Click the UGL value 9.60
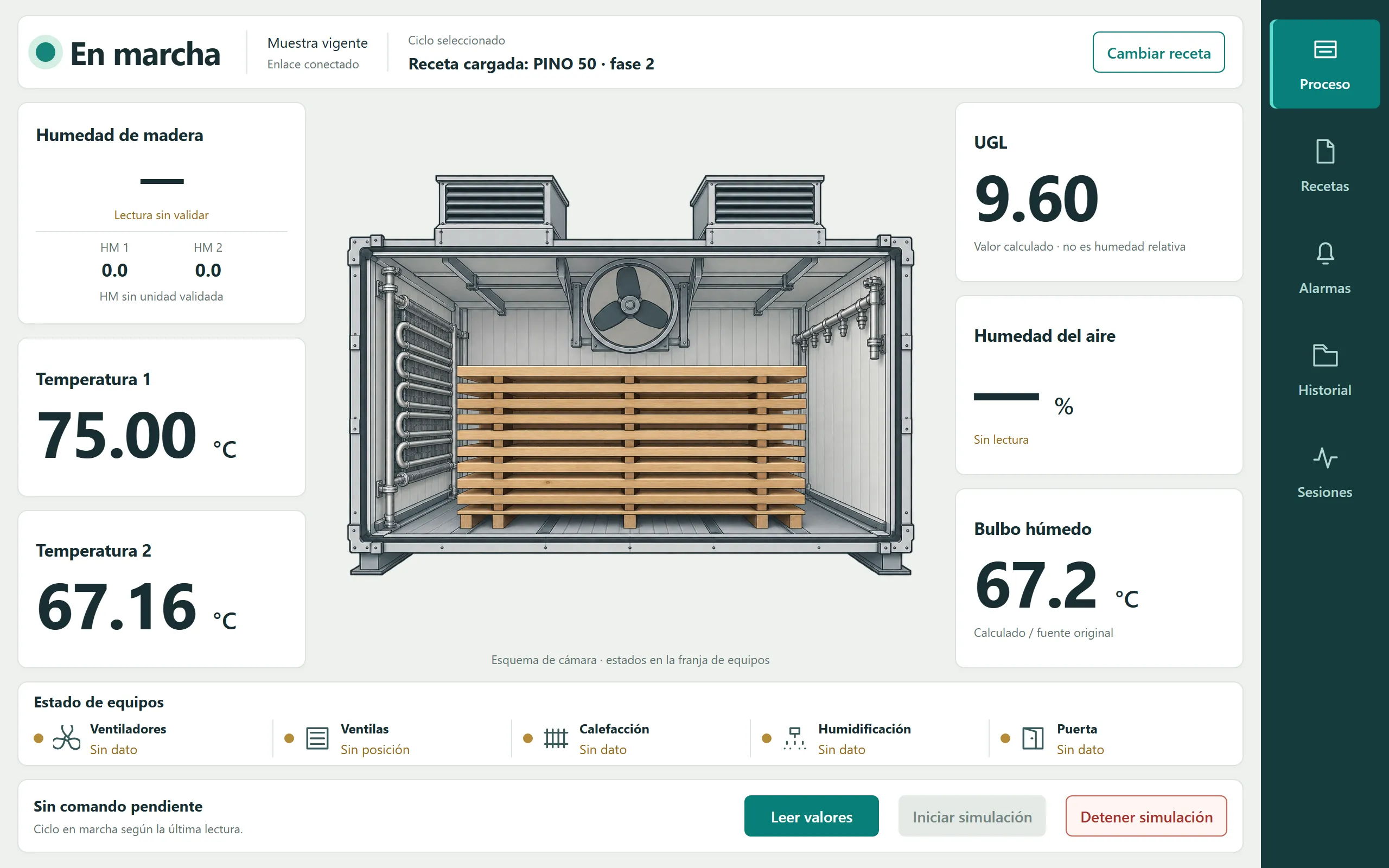This screenshot has width=1389, height=868. [1036, 199]
